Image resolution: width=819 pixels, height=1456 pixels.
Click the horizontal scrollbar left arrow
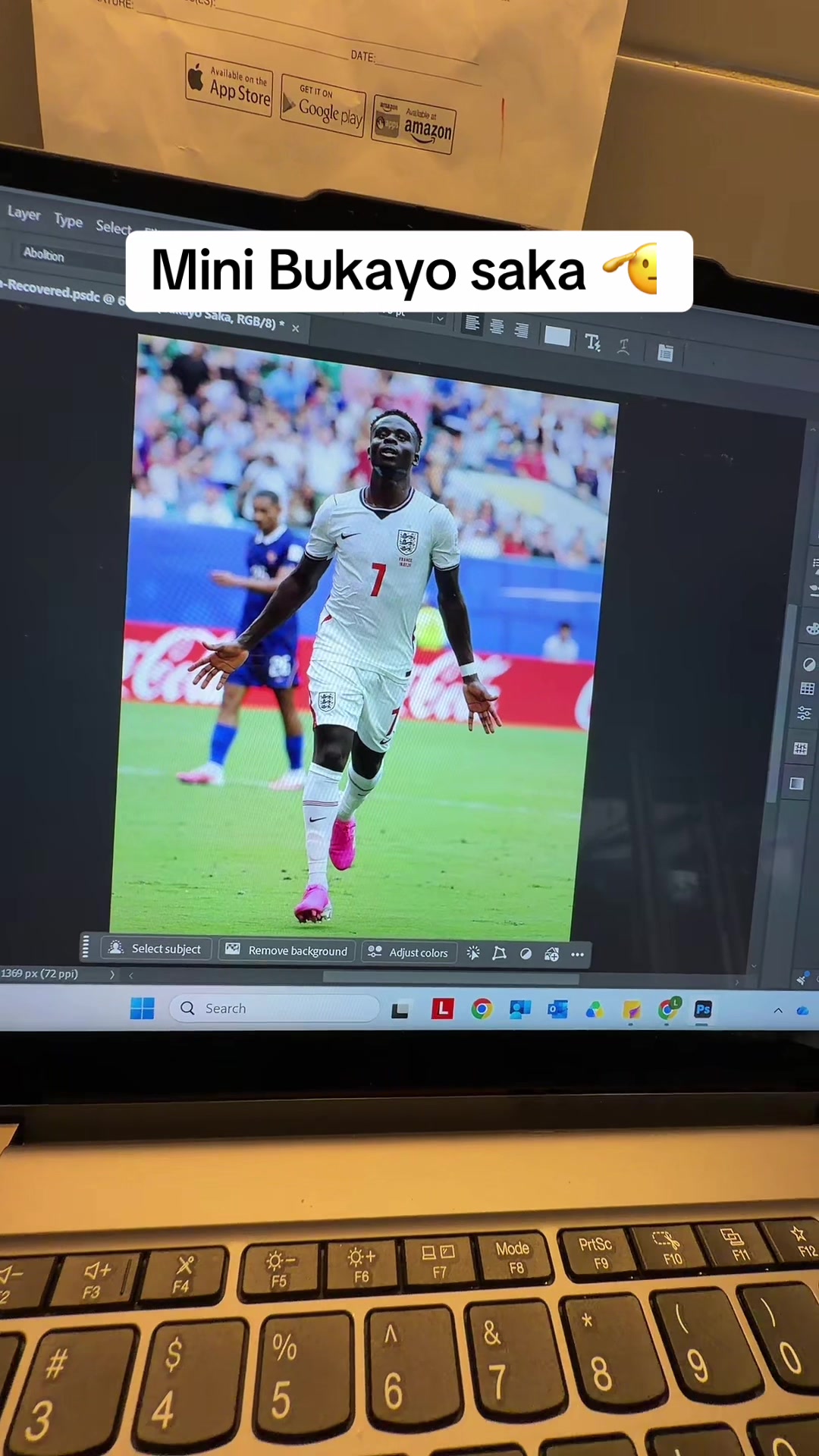pos(130,976)
